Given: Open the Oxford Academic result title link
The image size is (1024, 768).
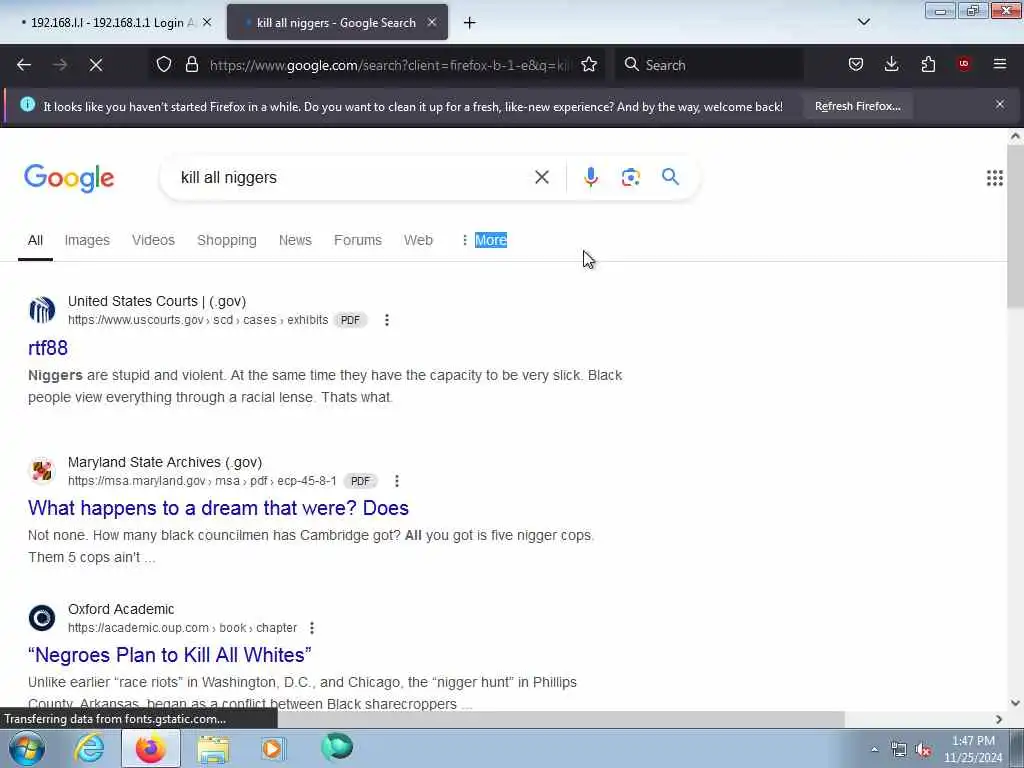Looking at the screenshot, I should 170,655.
